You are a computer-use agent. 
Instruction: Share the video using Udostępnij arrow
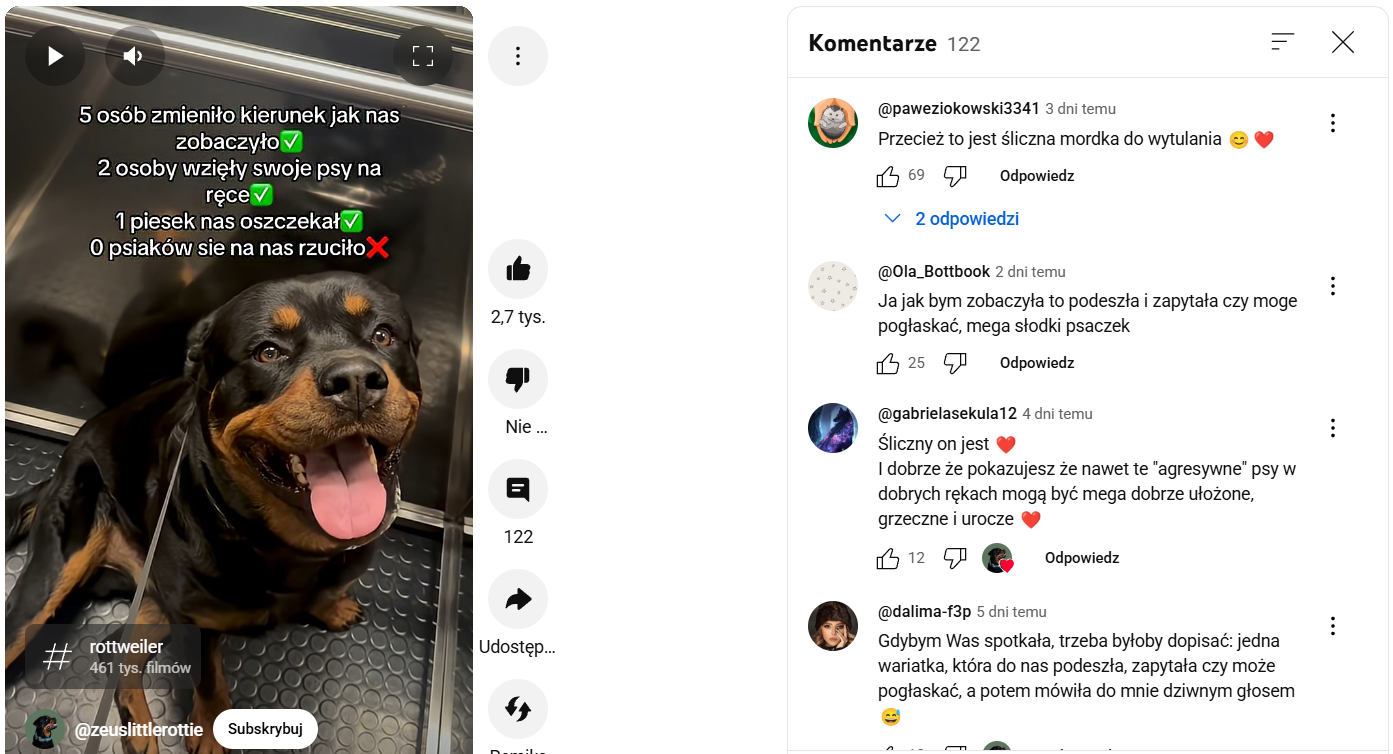point(518,599)
